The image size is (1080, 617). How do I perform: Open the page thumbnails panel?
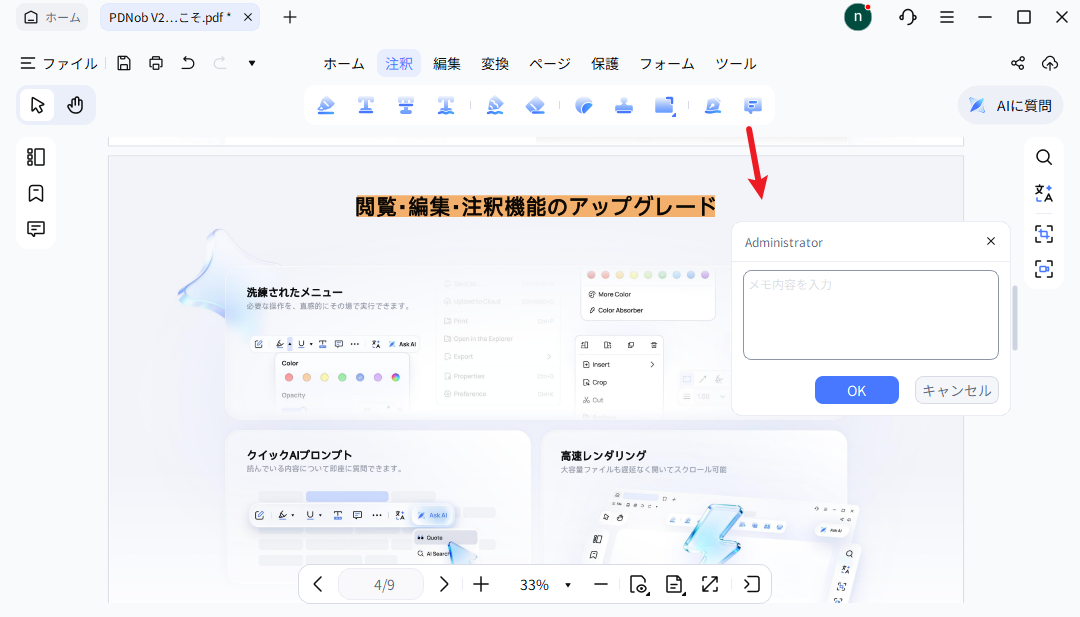(x=36, y=157)
